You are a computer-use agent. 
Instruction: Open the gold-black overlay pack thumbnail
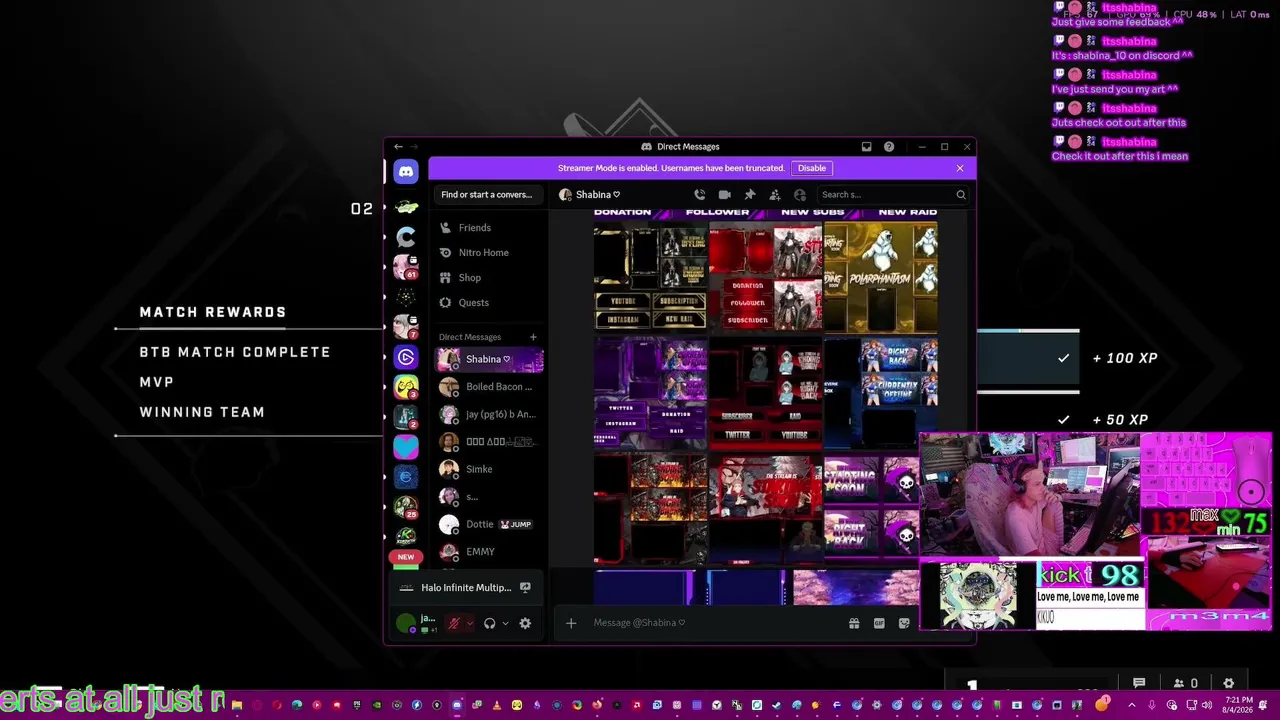[x=651, y=278]
